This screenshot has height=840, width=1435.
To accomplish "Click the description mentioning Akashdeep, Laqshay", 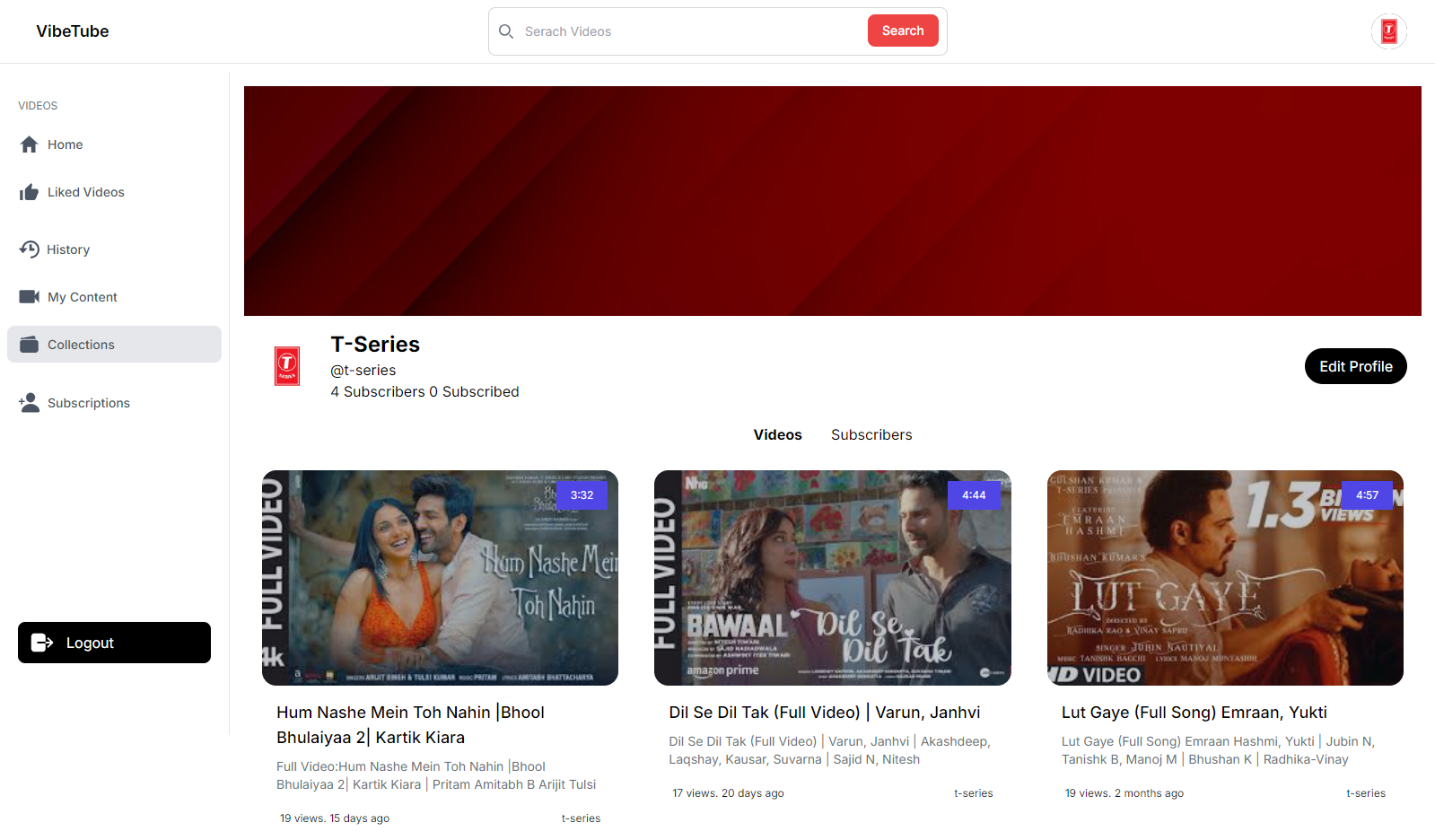I will [x=829, y=750].
